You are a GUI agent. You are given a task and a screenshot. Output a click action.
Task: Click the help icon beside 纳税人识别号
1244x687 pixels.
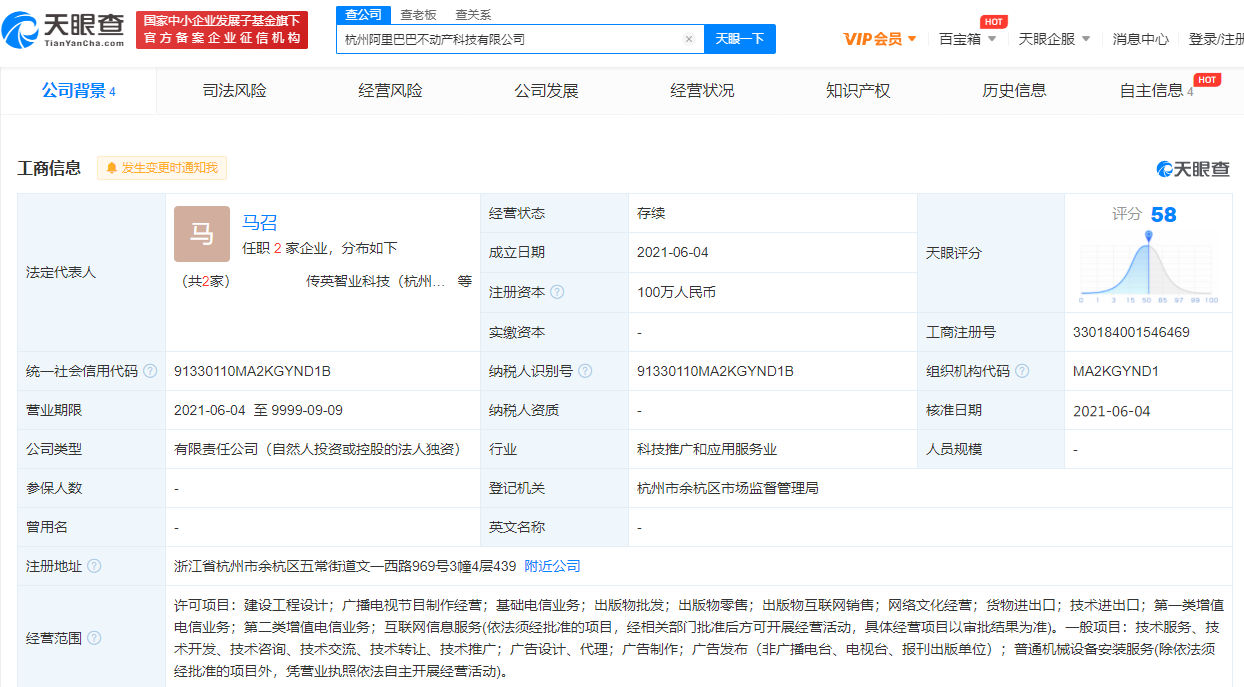[x=585, y=371]
